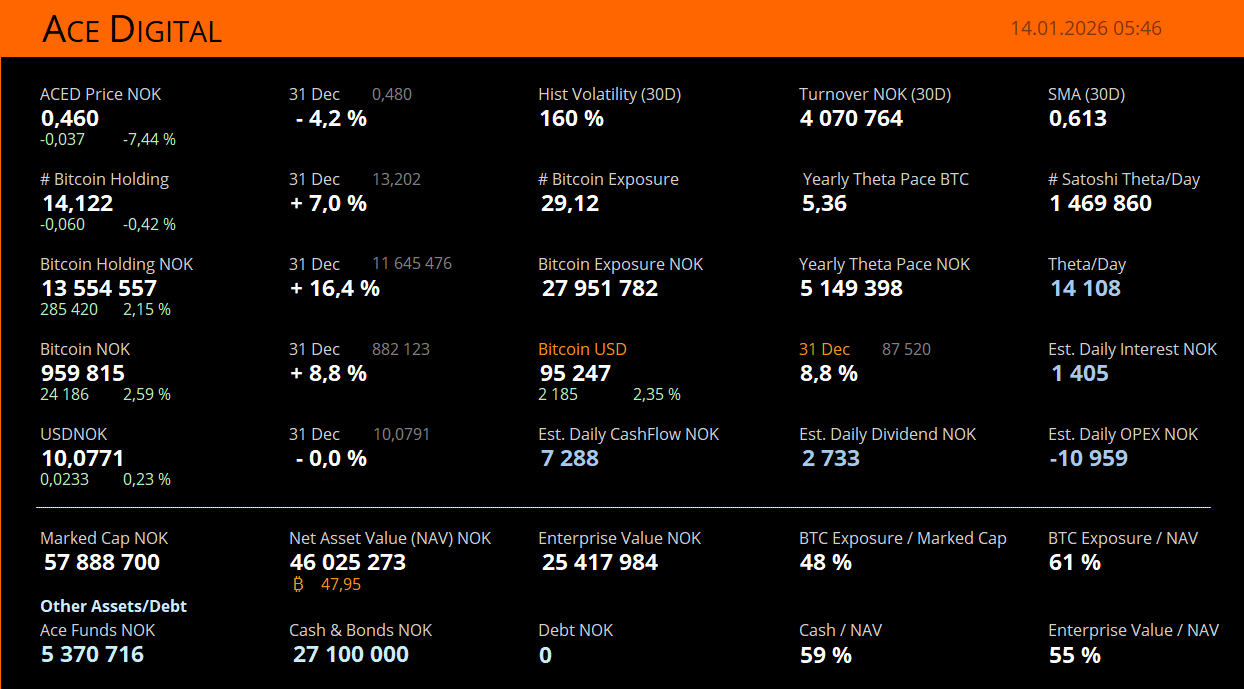This screenshot has width=1244, height=689.
Task: Click the - 0,0 % USDNOK change
Action: pyautogui.click(x=331, y=458)
